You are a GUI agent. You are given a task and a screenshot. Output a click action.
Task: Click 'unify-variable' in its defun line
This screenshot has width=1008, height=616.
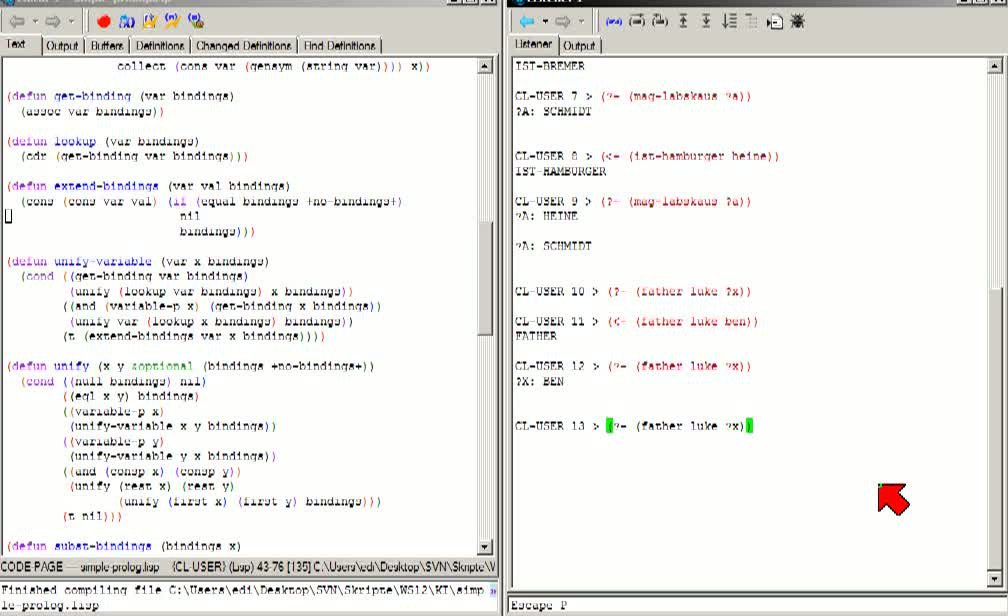(103, 261)
